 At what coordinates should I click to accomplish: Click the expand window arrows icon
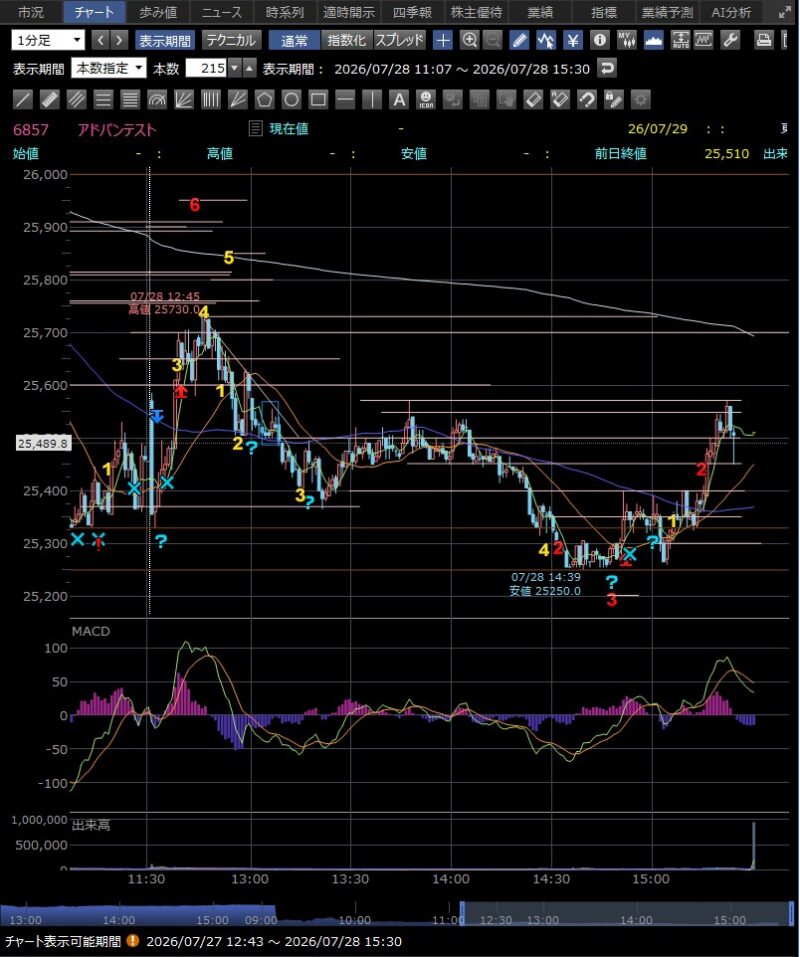pos(784,12)
